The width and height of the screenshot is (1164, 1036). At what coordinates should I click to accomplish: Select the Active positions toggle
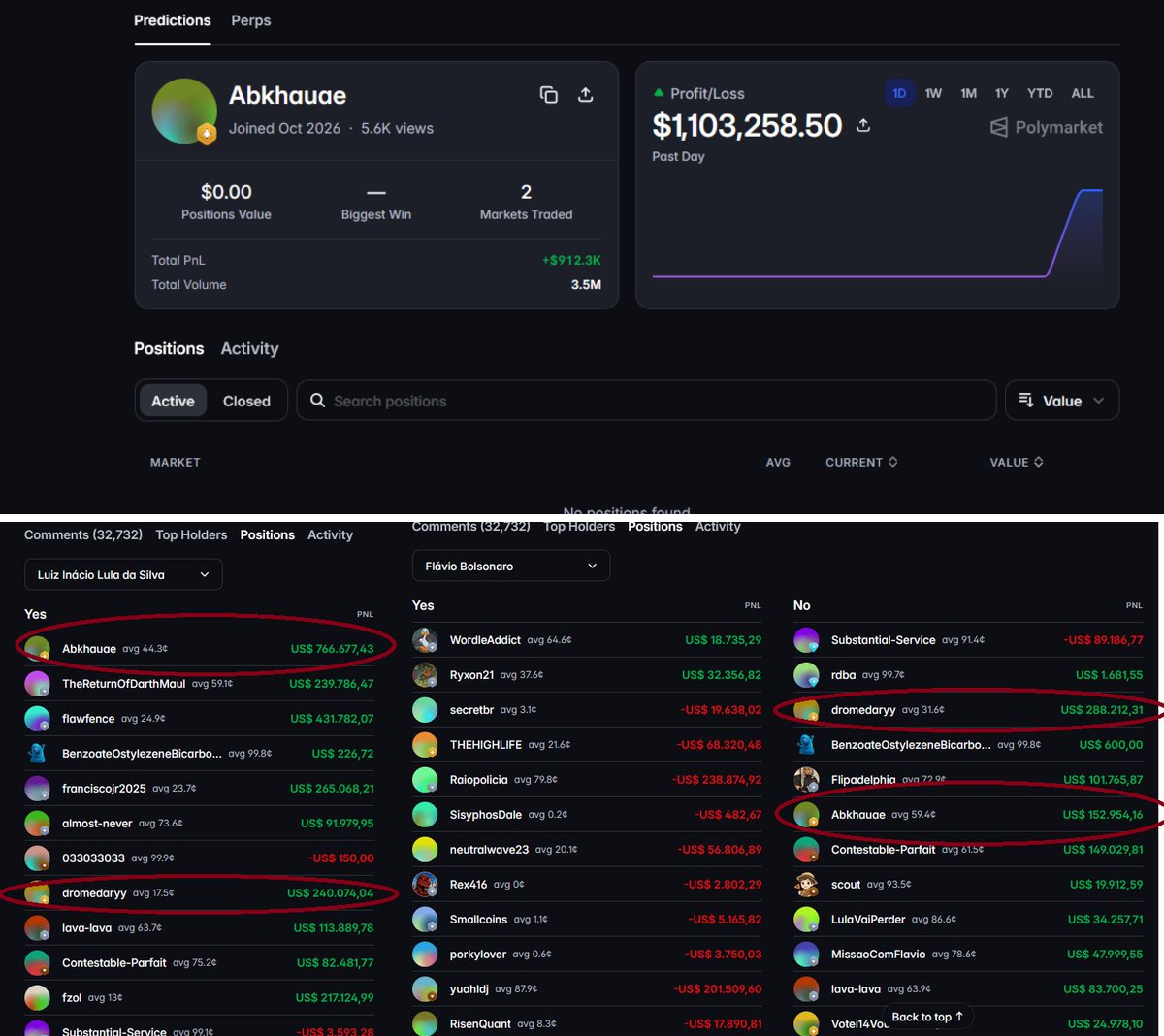click(x=173, y=401)
